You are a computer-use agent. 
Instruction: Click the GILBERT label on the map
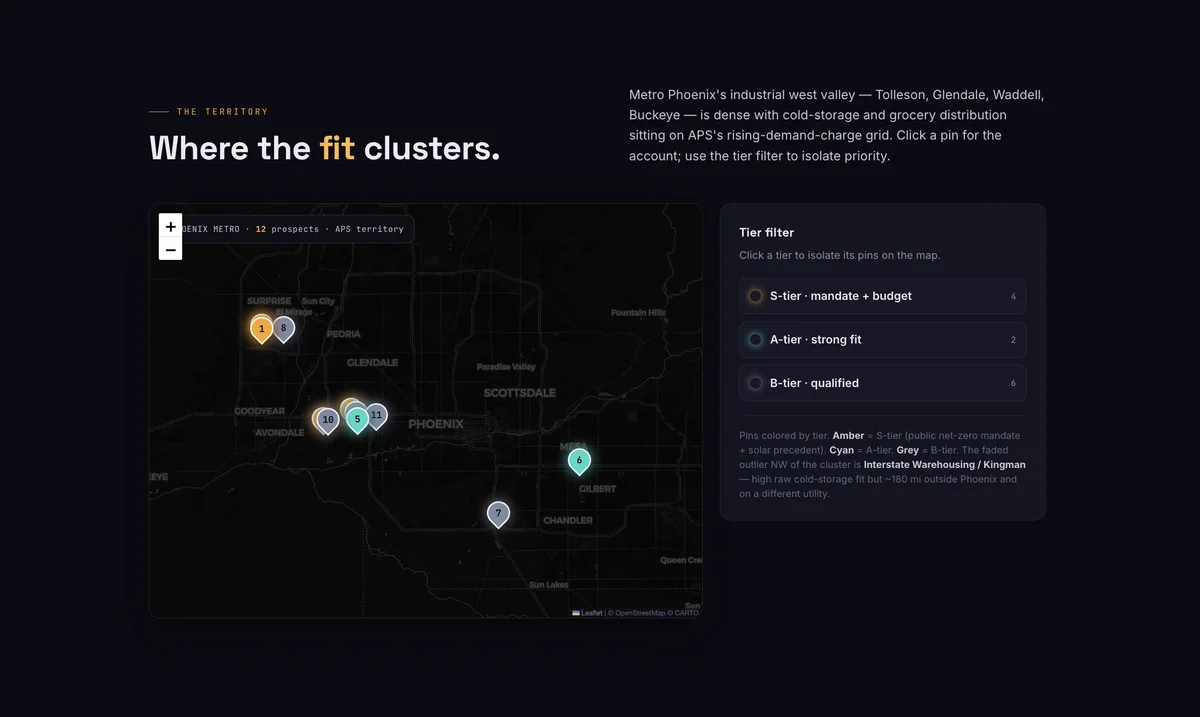[x=598, y=489]
